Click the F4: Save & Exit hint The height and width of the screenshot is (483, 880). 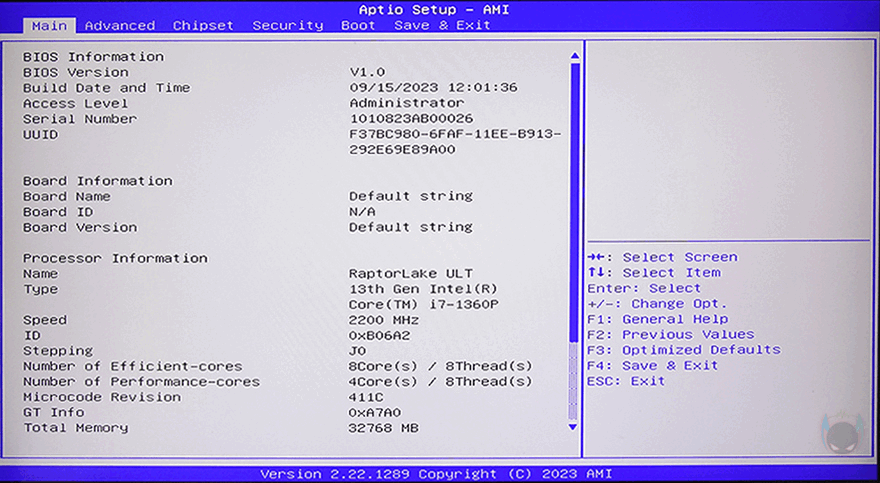pos(652,366)
